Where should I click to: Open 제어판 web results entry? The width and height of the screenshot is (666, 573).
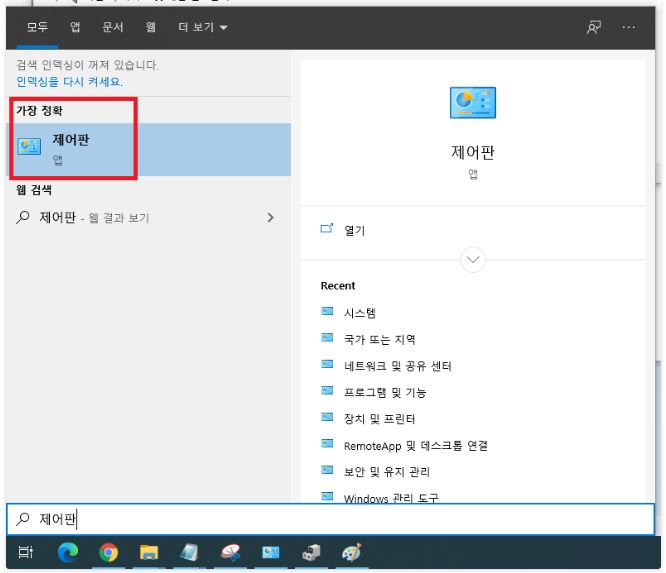coord(148,217)
